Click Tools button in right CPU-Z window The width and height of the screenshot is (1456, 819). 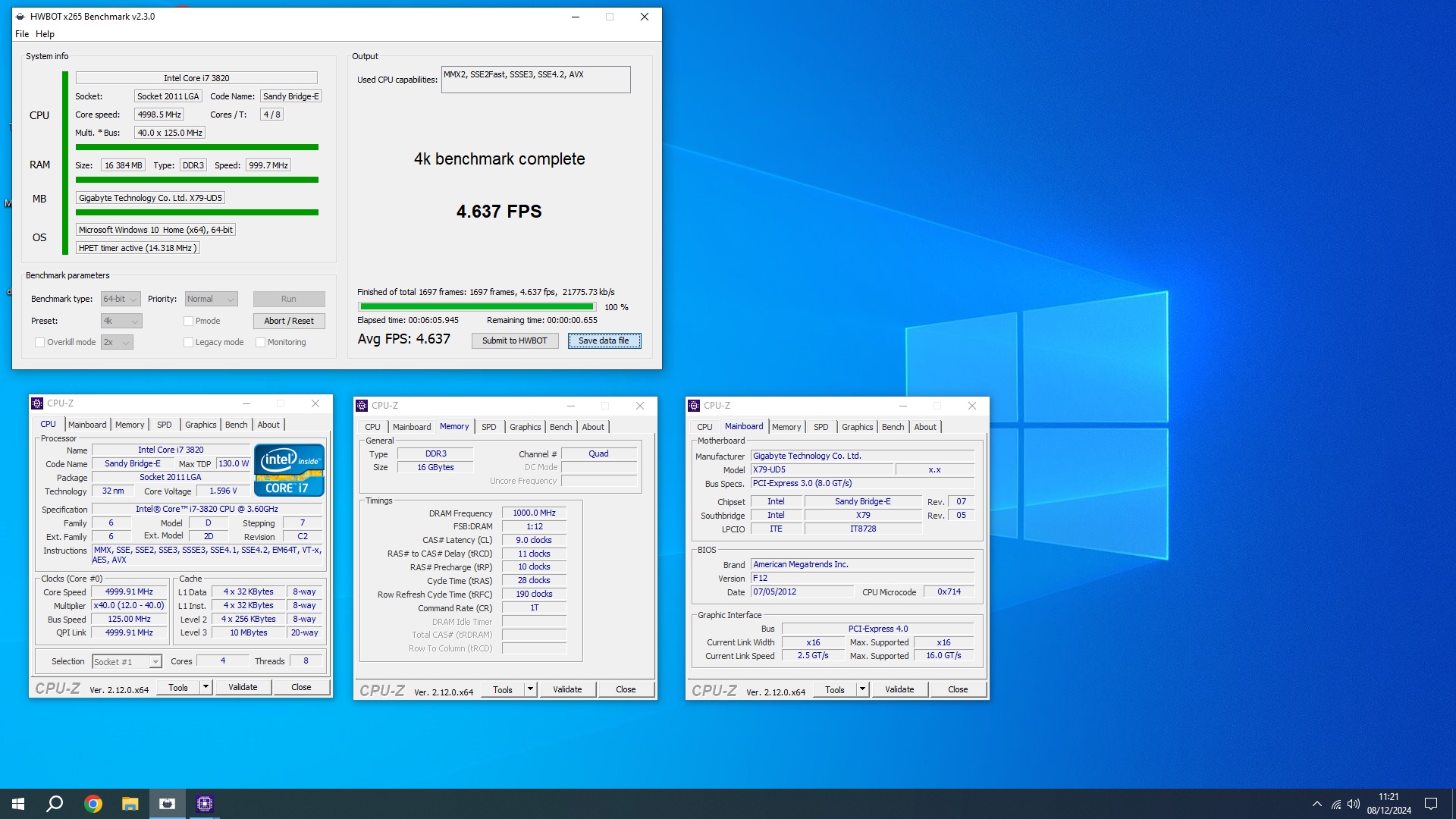pyautogui.click(x=835, y=689)
